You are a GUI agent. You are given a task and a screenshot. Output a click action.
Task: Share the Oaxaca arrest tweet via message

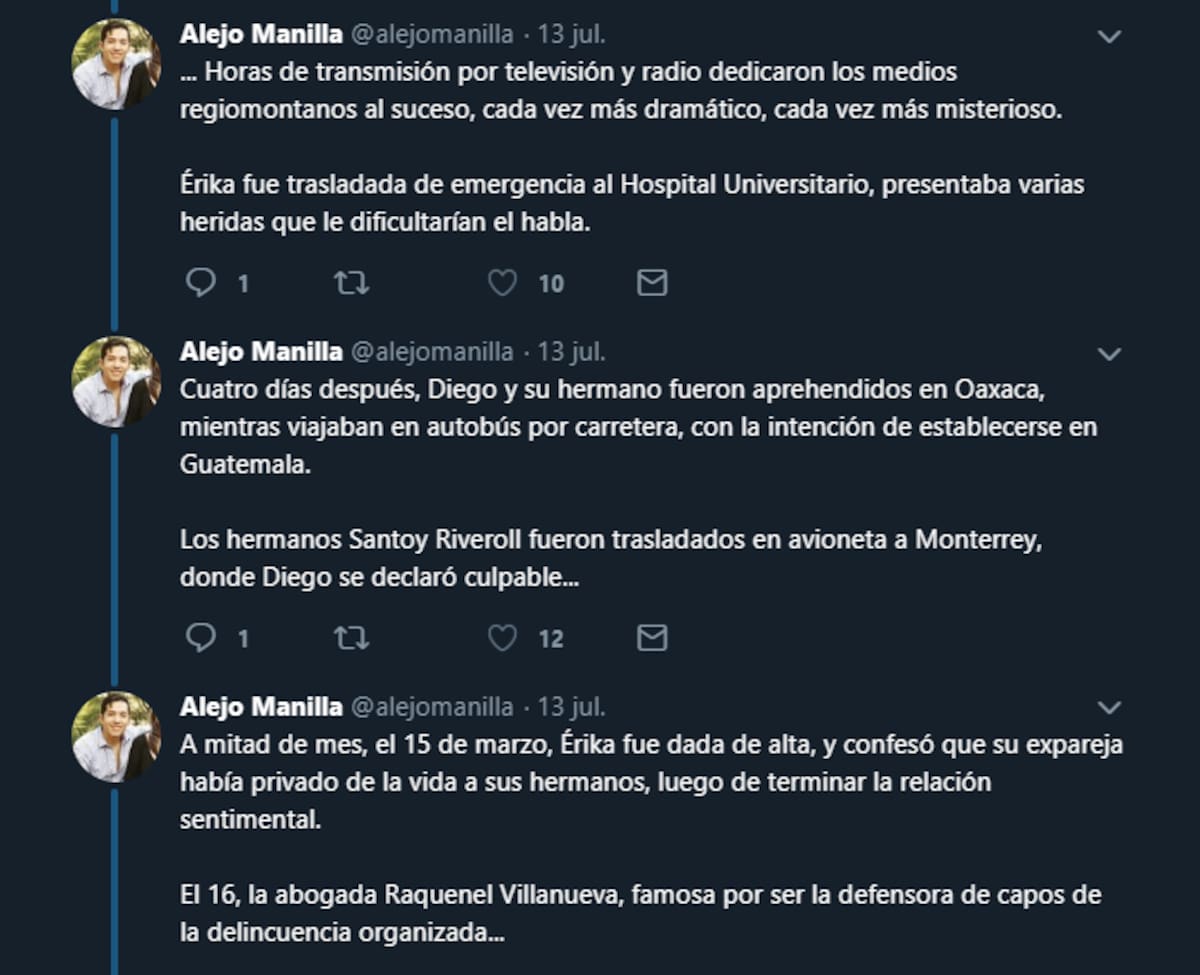652,638
